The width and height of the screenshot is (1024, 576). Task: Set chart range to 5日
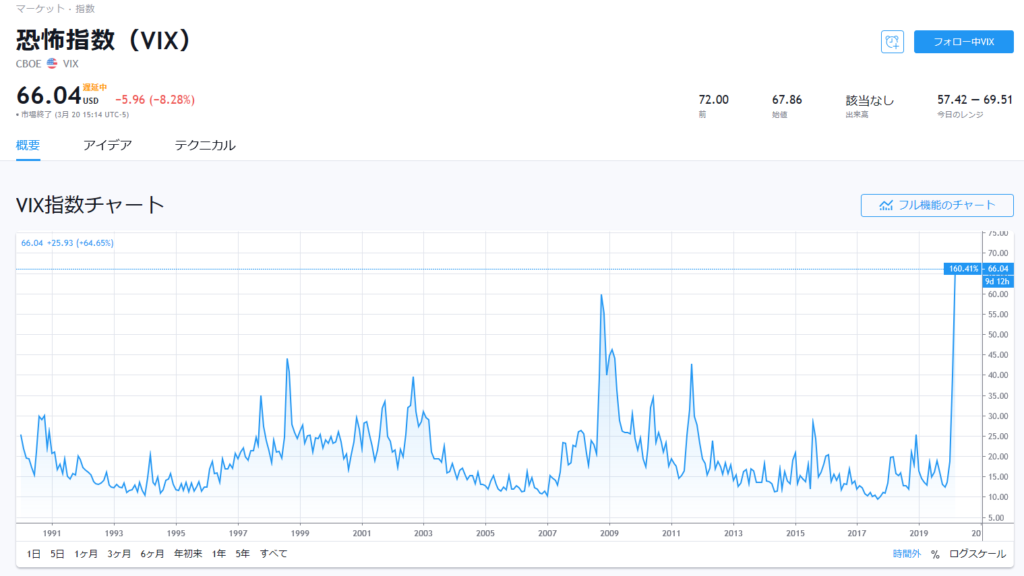[57, 554]
